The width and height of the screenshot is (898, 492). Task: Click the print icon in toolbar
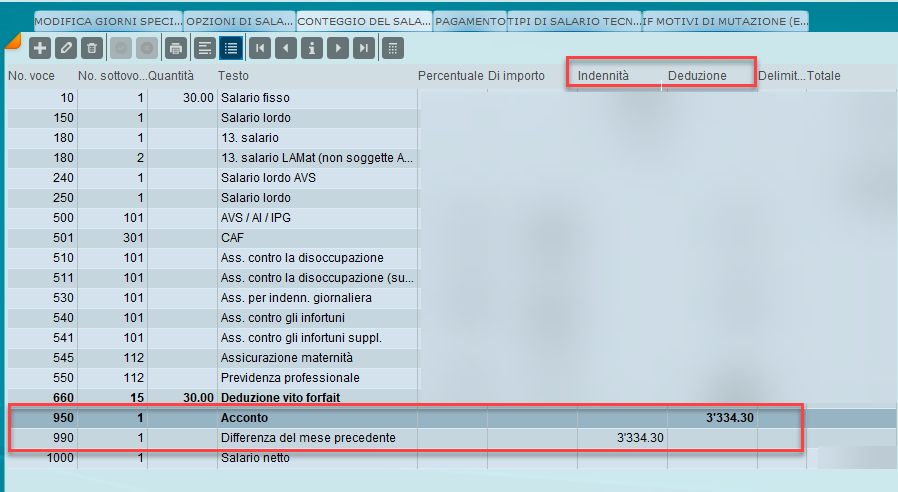pyautogui.click(x=176, y=47)
